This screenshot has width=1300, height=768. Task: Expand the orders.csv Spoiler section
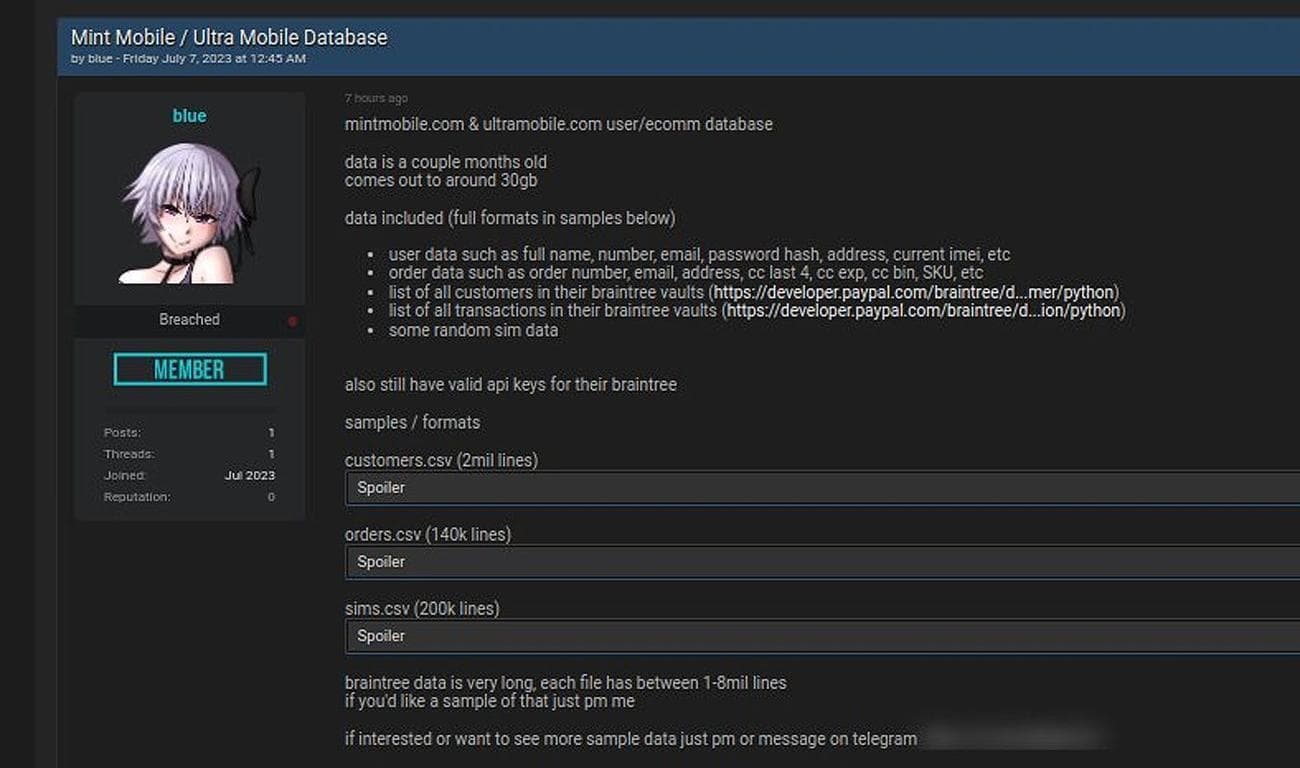(x=381, y=562)
